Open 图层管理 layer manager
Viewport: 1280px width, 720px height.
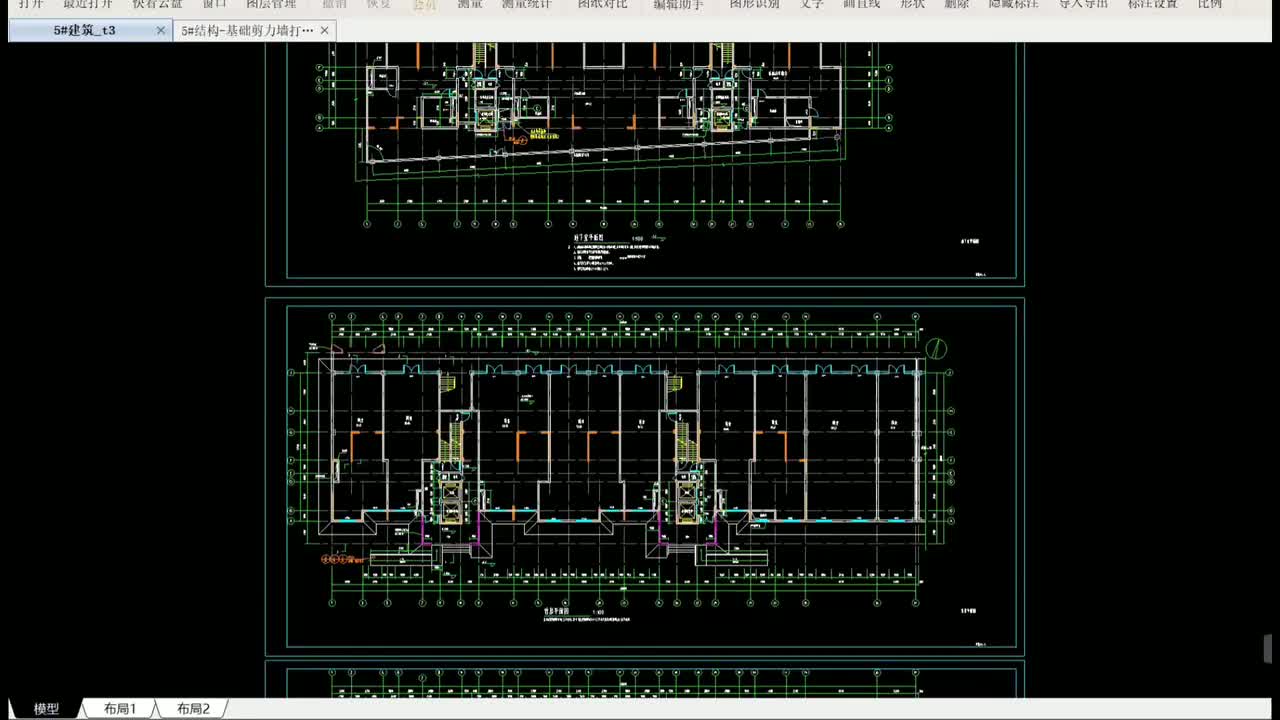271,4
